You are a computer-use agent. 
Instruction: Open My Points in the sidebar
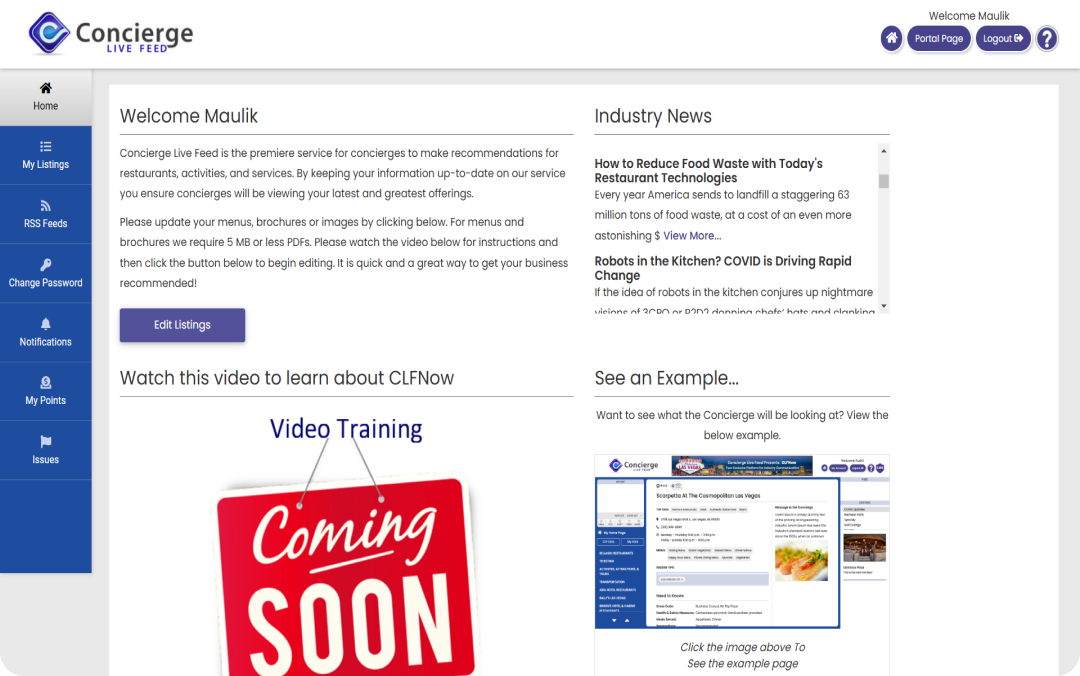point(45,391)
